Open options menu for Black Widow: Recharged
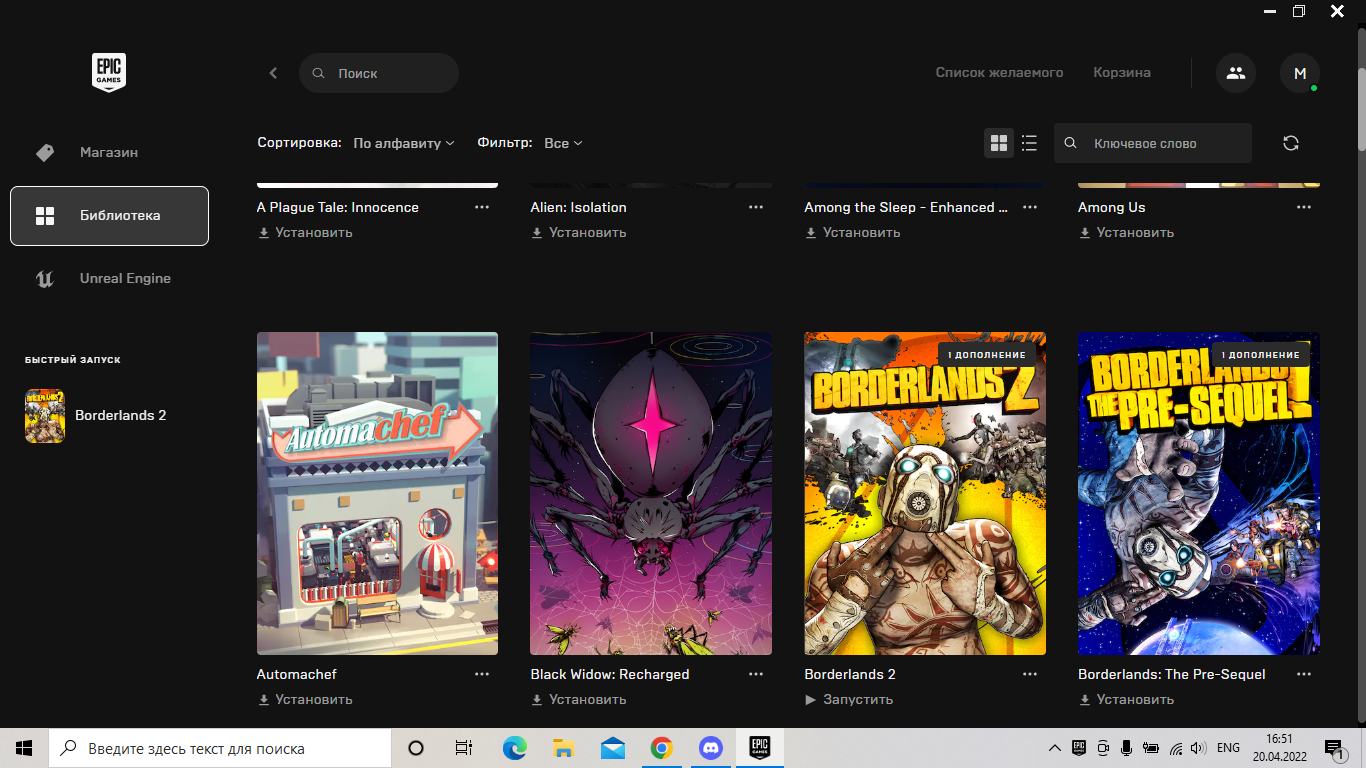Viewport: 1366px width, 768px height. [x=756, y=674]
